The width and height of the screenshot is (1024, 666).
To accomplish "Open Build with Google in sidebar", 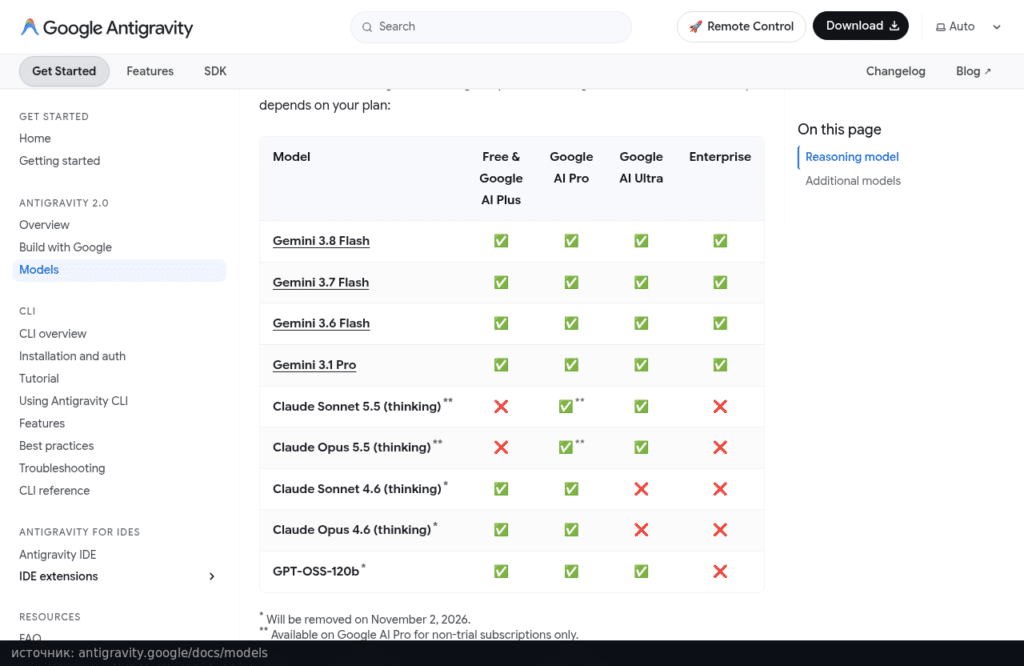I will (x=65, y=247).
